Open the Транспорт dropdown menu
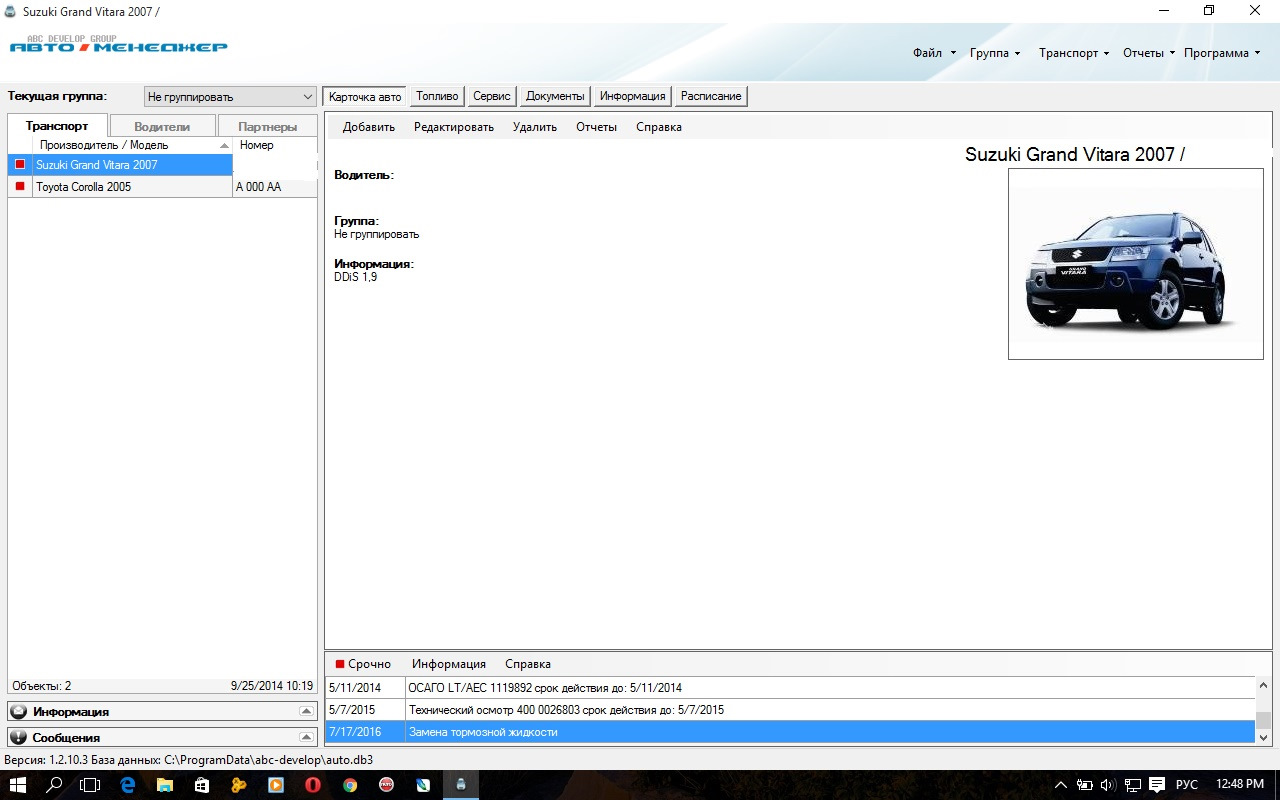This screenshot has width=1280, height=800. click(x=1074, y=53)
